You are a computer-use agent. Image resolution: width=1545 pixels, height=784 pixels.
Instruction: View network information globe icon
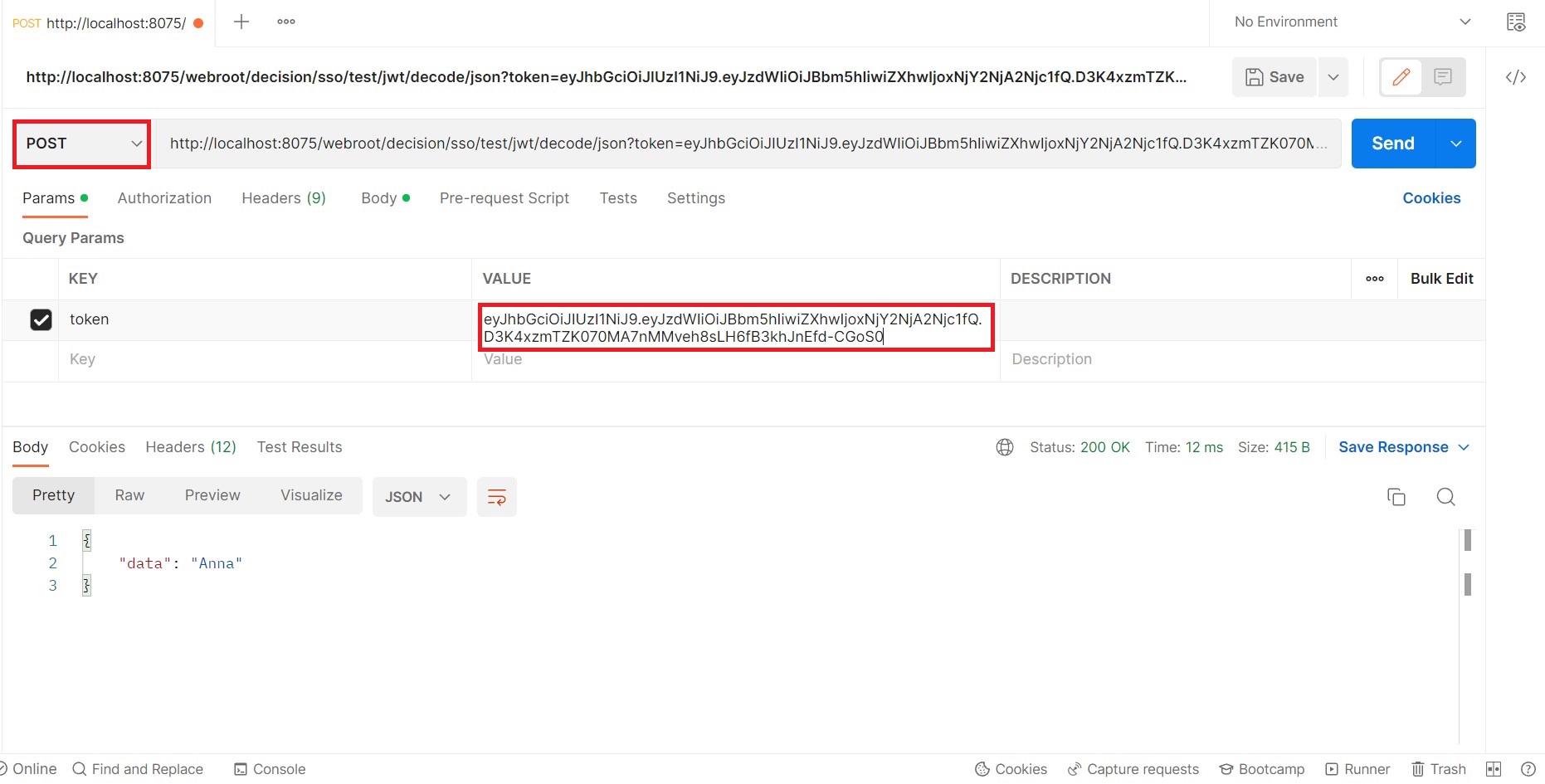click(1005, 447)
